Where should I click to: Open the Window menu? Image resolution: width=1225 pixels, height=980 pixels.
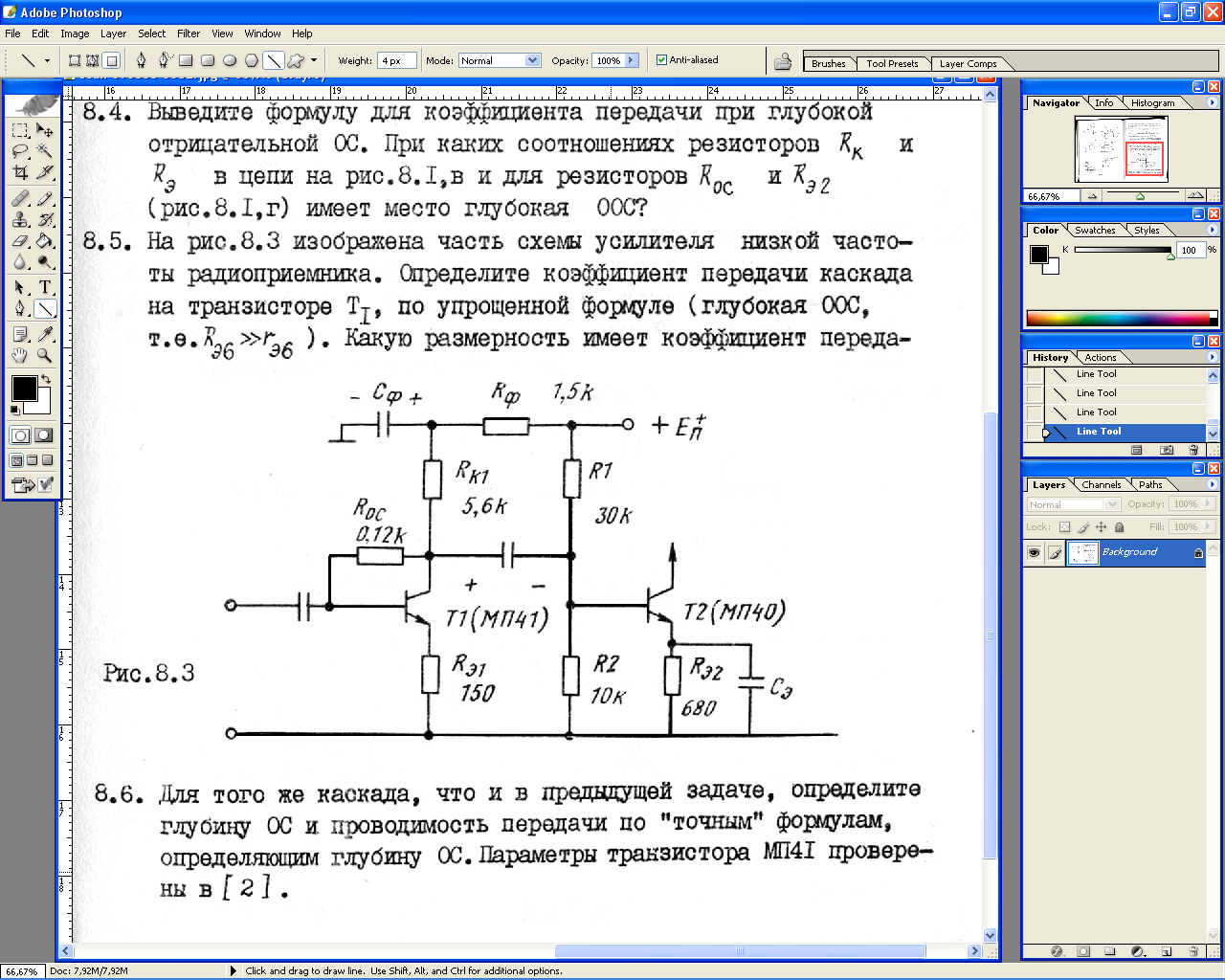(x=262, y=33)
